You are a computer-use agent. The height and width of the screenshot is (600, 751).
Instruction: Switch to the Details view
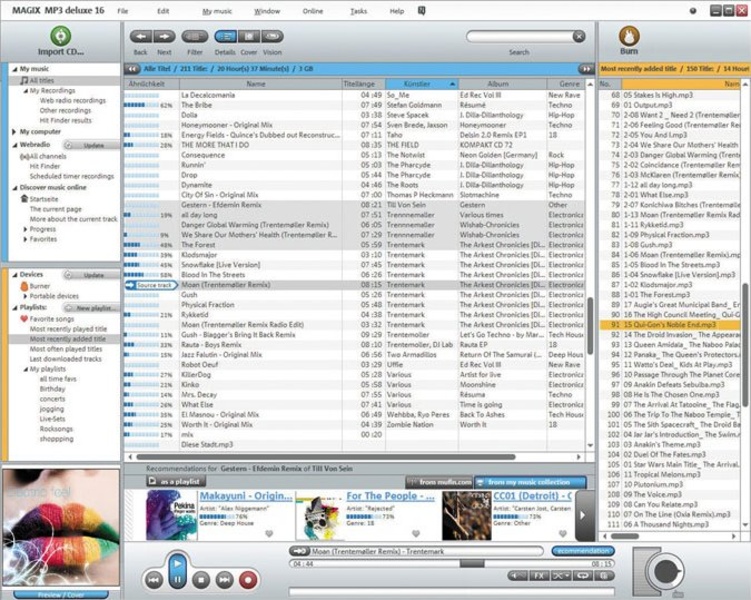225,36
